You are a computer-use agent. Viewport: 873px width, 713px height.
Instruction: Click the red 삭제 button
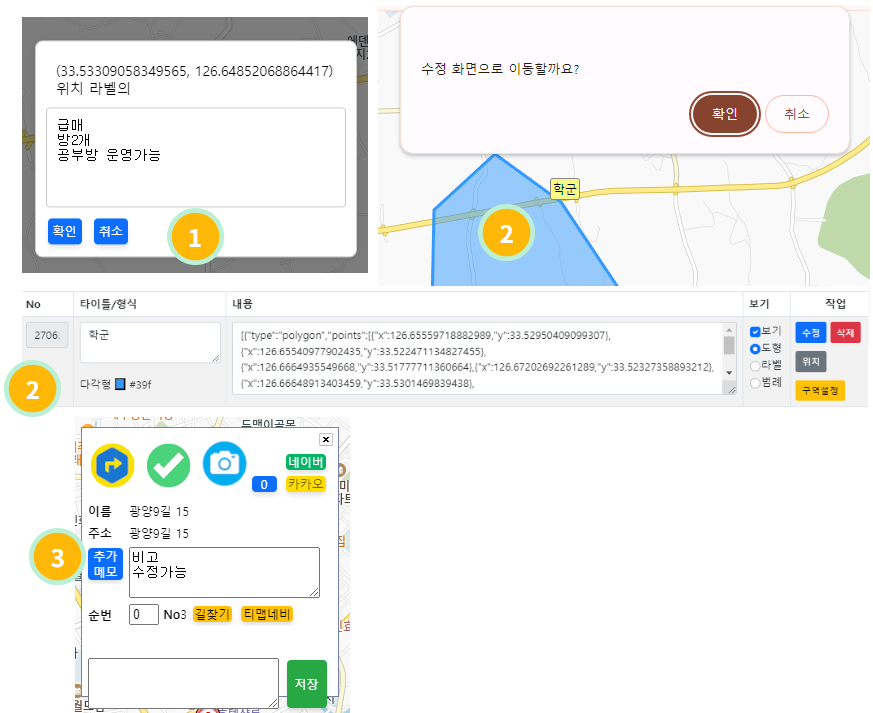click(x=845, y=332)
